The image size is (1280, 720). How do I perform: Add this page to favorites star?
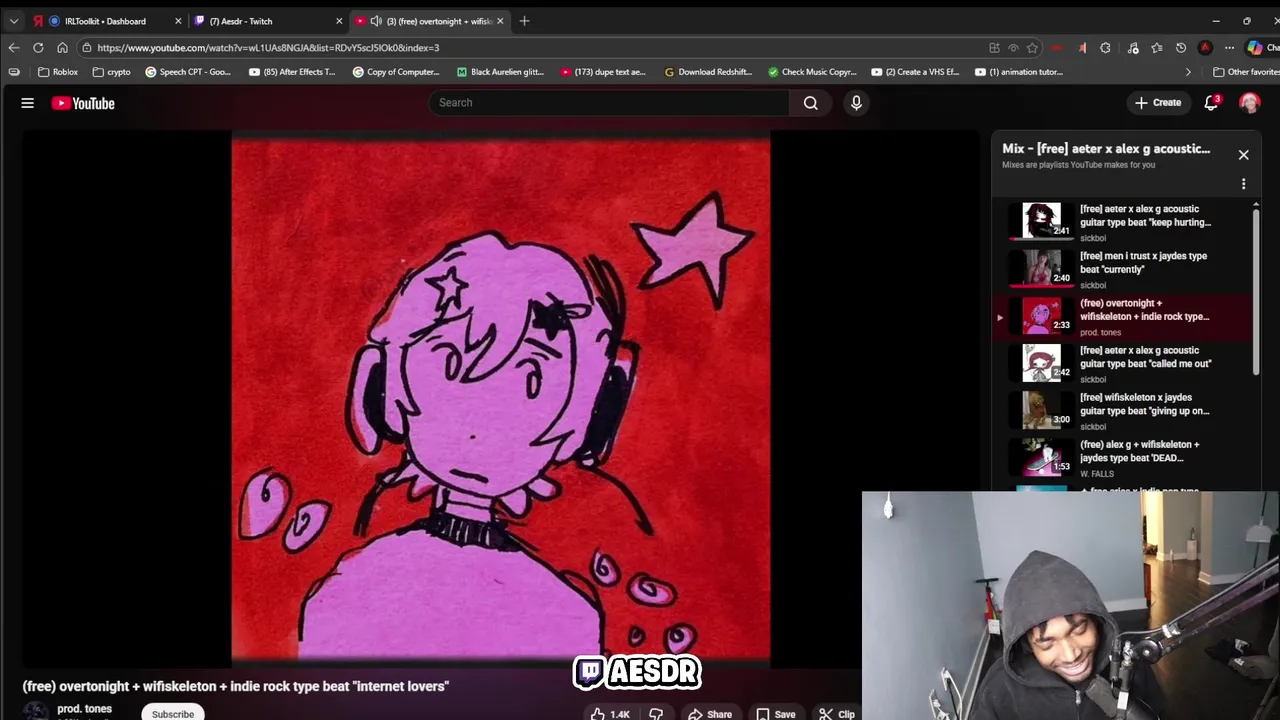pyautogui.click(x=1032, y=47)
